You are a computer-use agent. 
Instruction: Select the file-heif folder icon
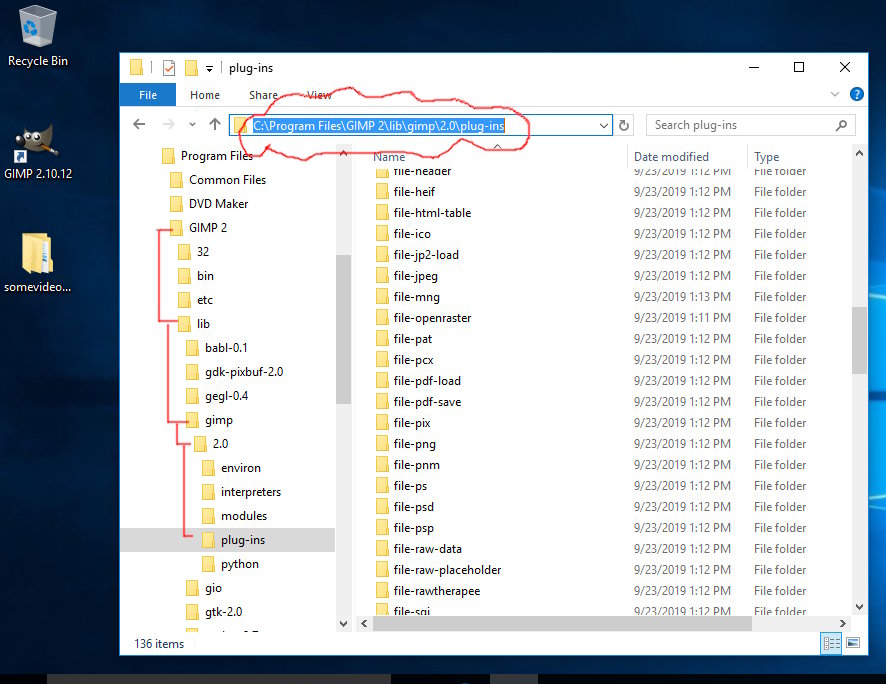pyautogui.click(x=382, y=191)
